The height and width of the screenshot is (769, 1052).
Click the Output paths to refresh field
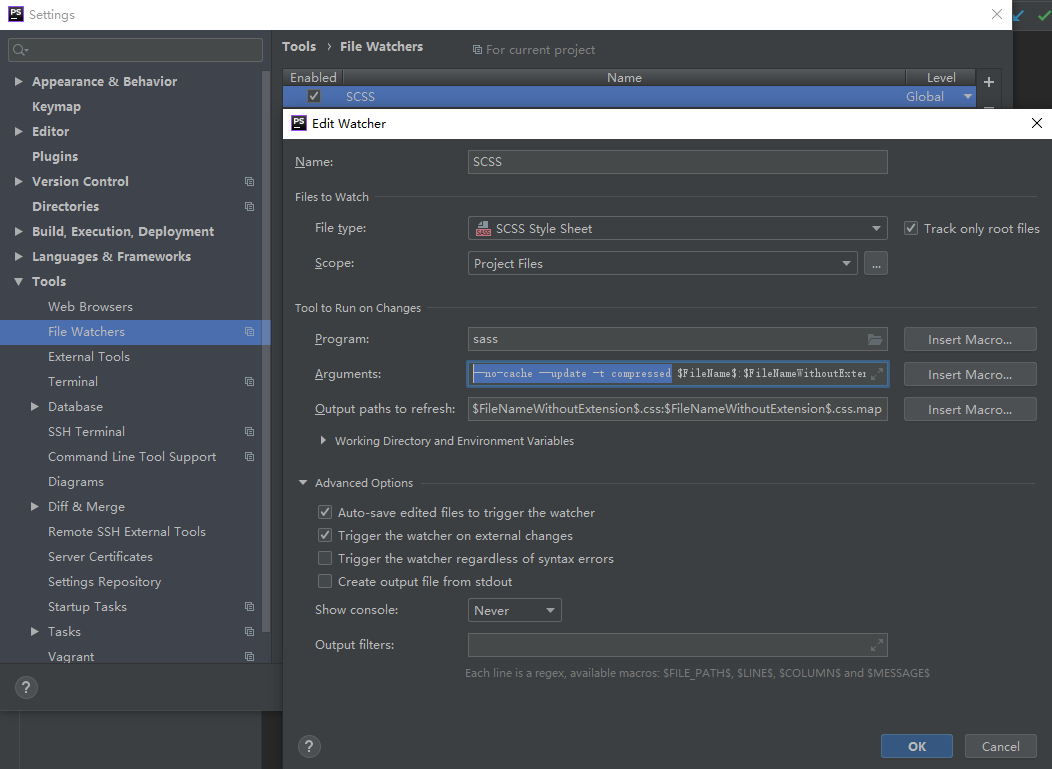[678, 409]
